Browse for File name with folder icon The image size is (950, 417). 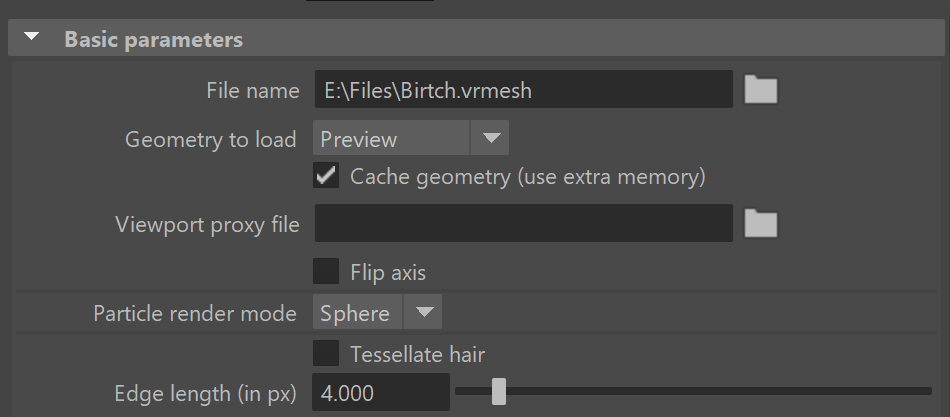760,90
